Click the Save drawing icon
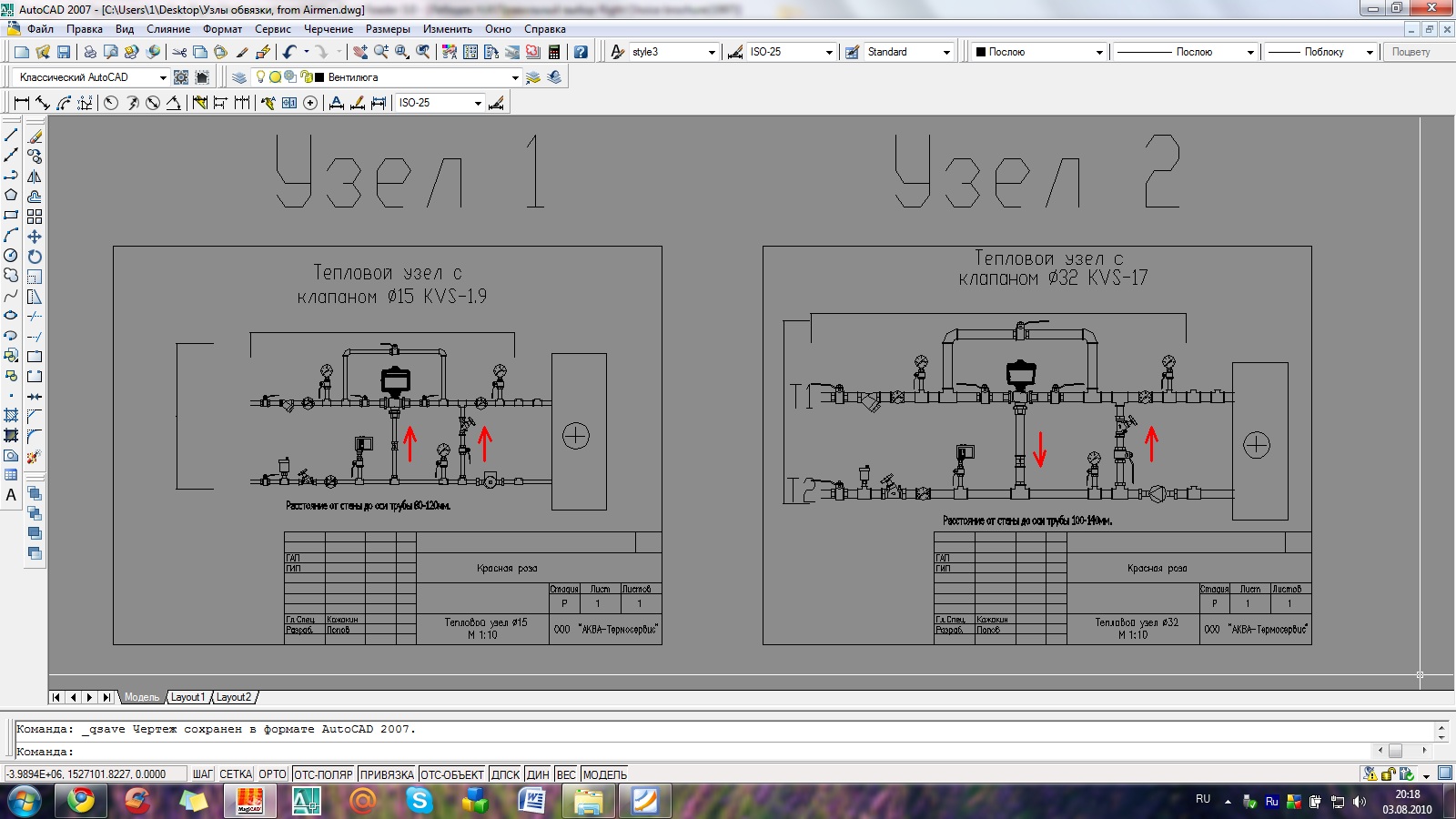Image resolution: width=1456 pixels, height=819 pixels. (64, 52)
